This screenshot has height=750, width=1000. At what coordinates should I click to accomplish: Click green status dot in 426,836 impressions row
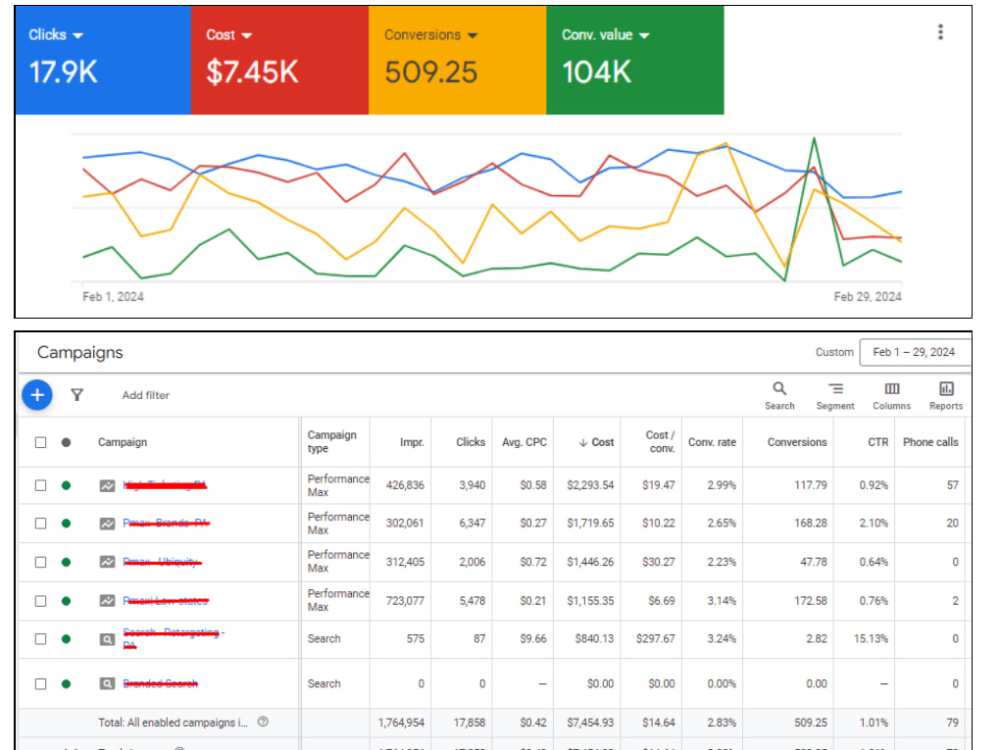click(x=66, y=486)
